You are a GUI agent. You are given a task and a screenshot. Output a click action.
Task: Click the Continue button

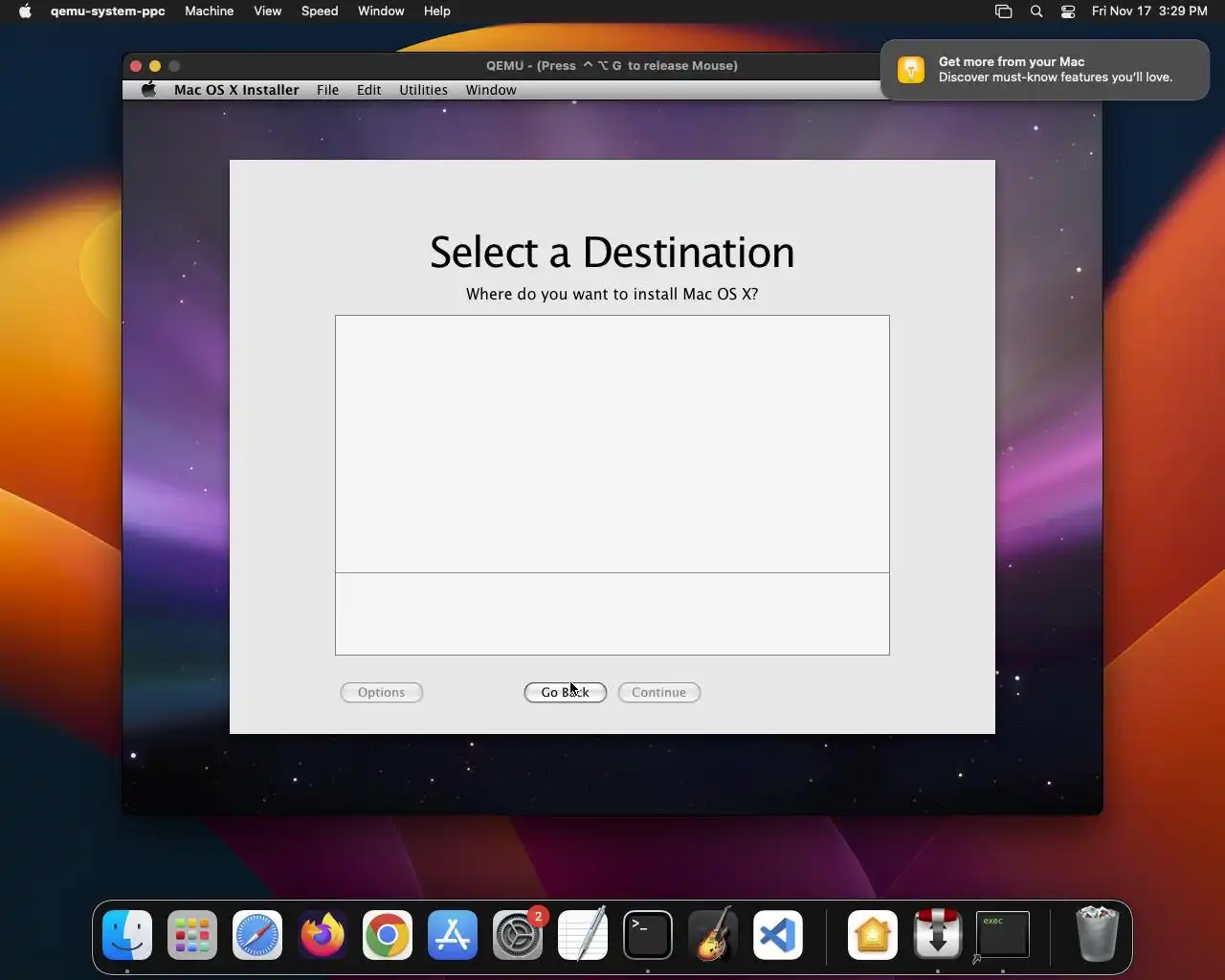pyautogui.click(x=659, y=692)
